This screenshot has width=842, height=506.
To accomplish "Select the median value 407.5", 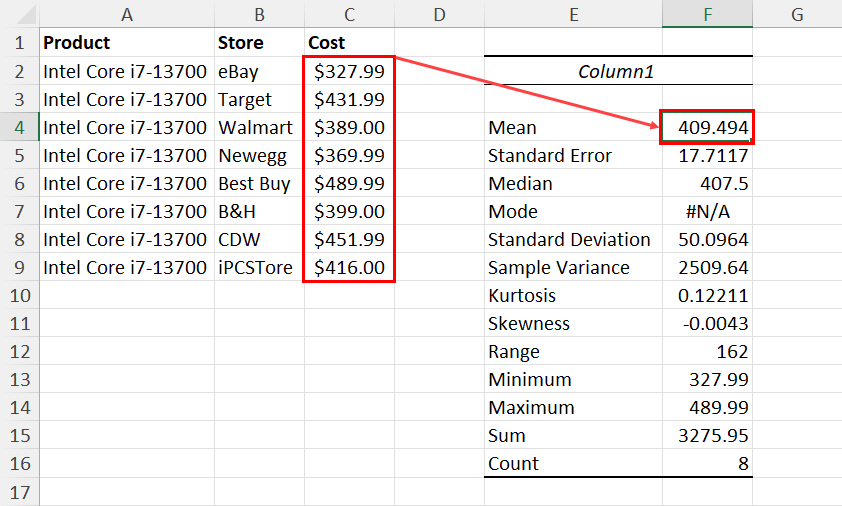I will 708,183.
